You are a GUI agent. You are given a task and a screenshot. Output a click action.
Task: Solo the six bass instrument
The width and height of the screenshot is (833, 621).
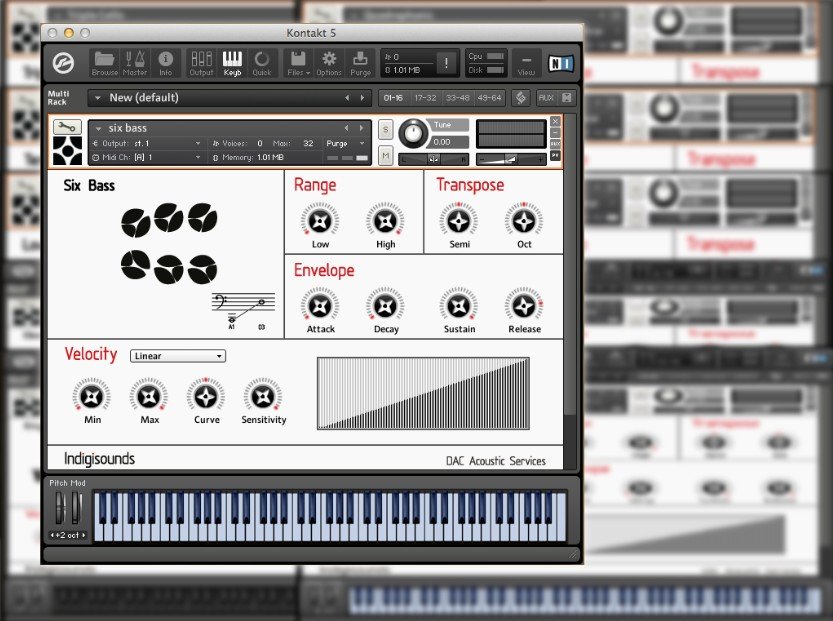[x=386, y=129]
